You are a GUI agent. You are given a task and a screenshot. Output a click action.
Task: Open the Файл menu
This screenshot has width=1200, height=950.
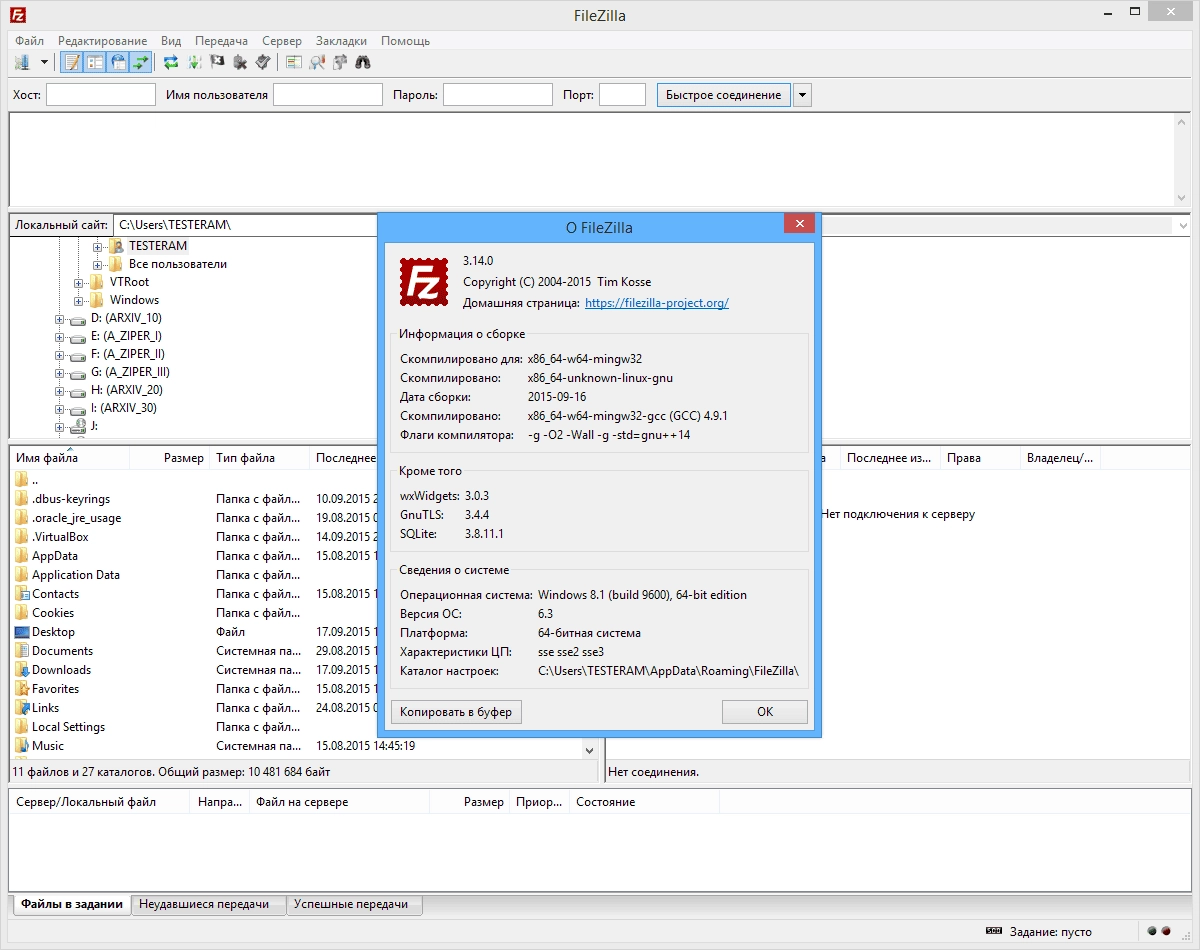pyautogui.click(x=30, y=41)
